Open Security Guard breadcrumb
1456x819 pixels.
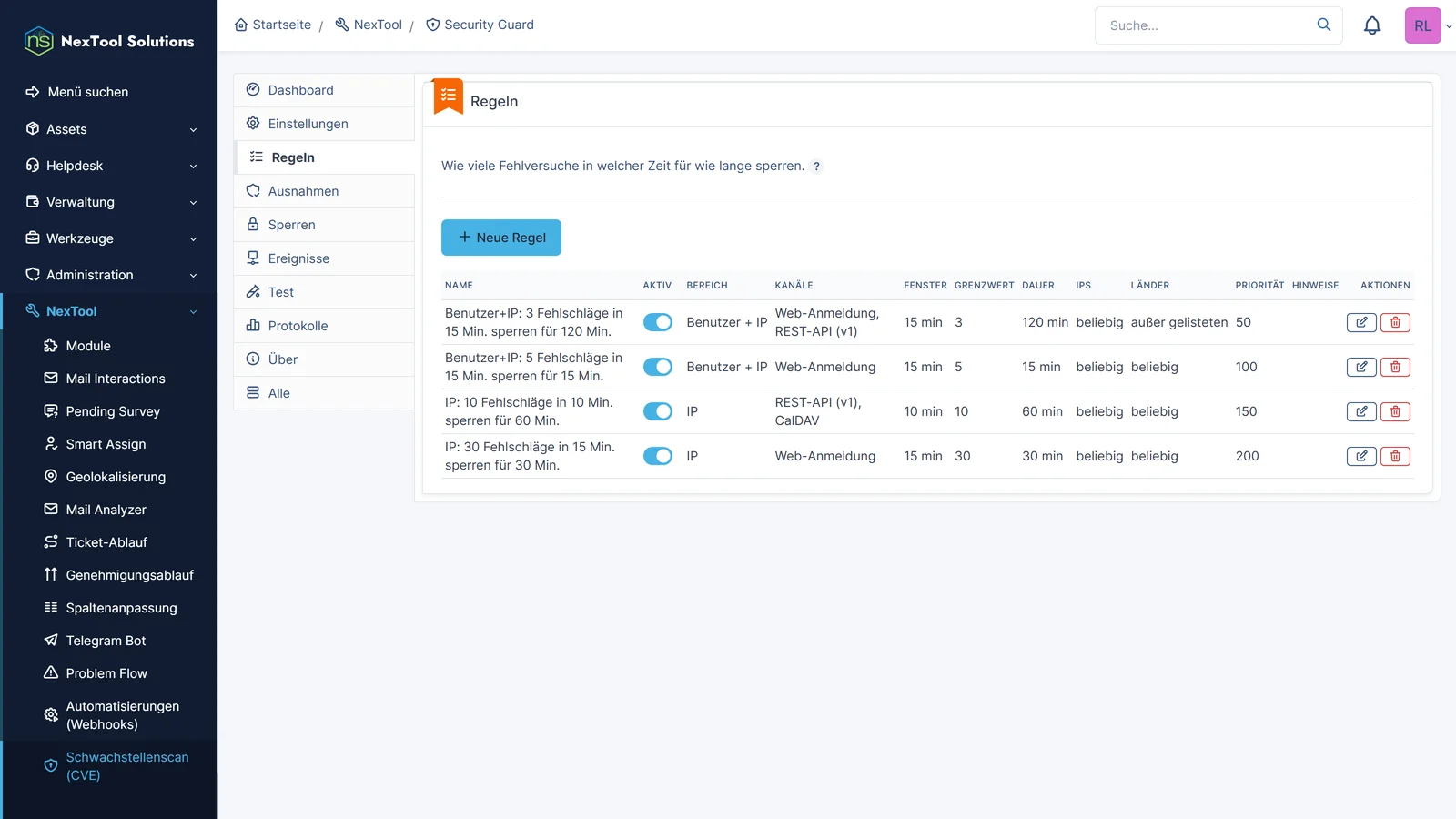click(x=480, y=25)
